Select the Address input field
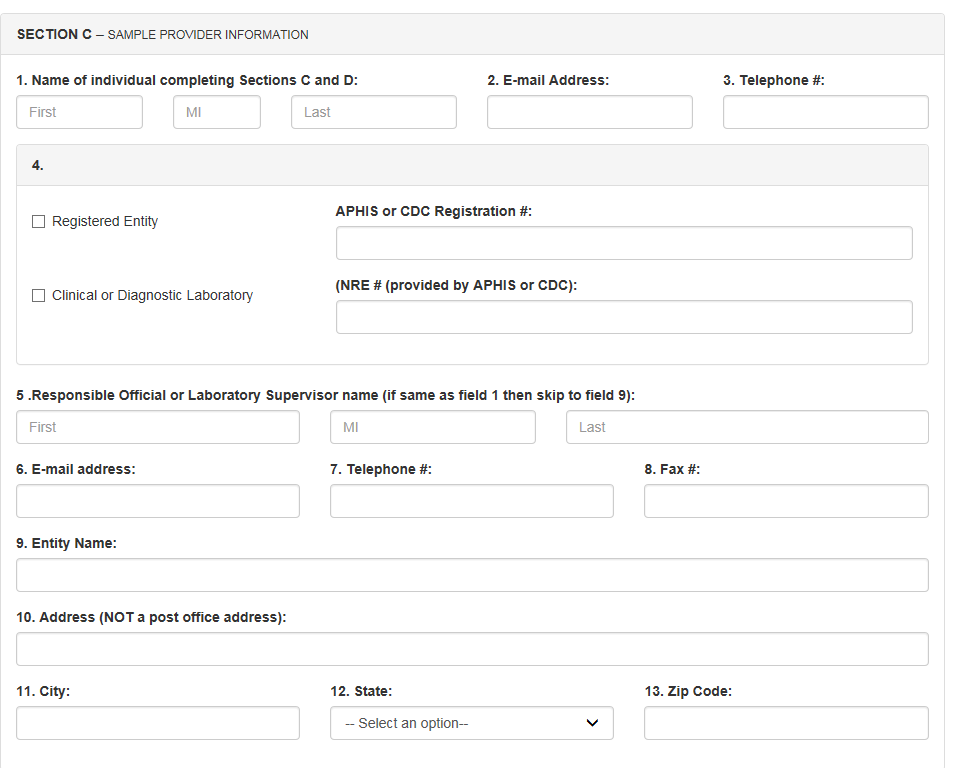 [x=472, y=649]
